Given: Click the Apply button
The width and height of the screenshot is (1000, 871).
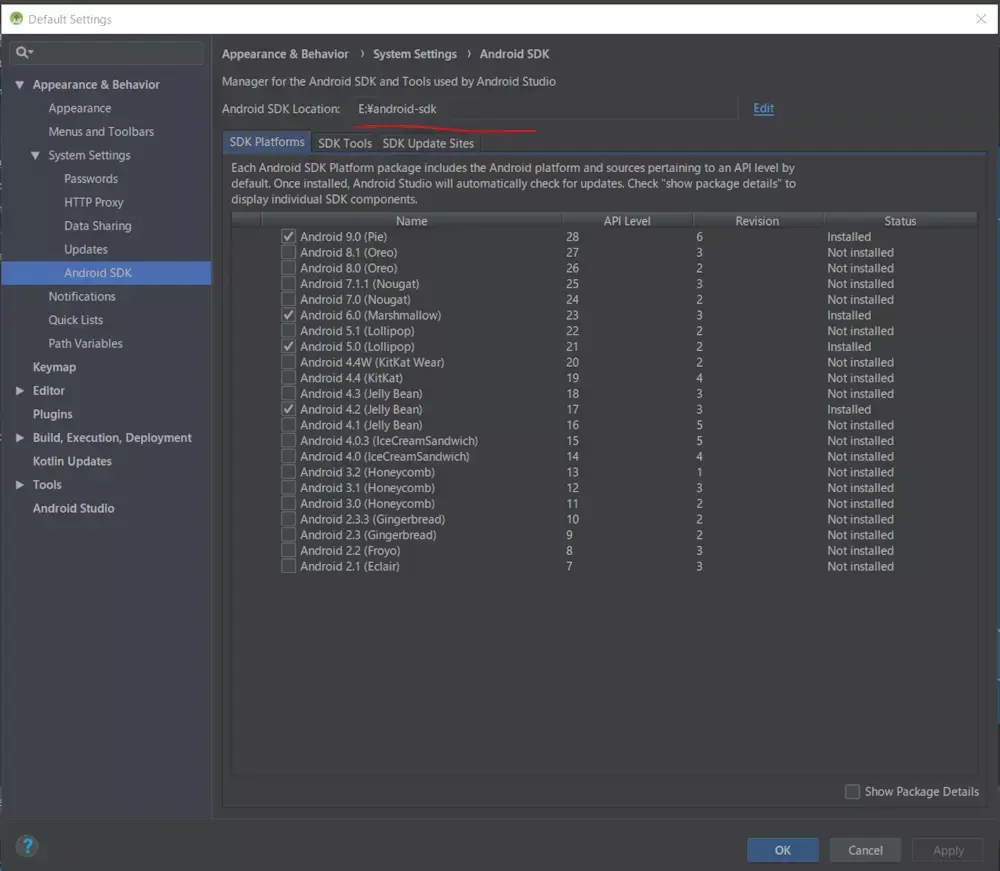Looking at the screenshot, I should pos(948,850).
